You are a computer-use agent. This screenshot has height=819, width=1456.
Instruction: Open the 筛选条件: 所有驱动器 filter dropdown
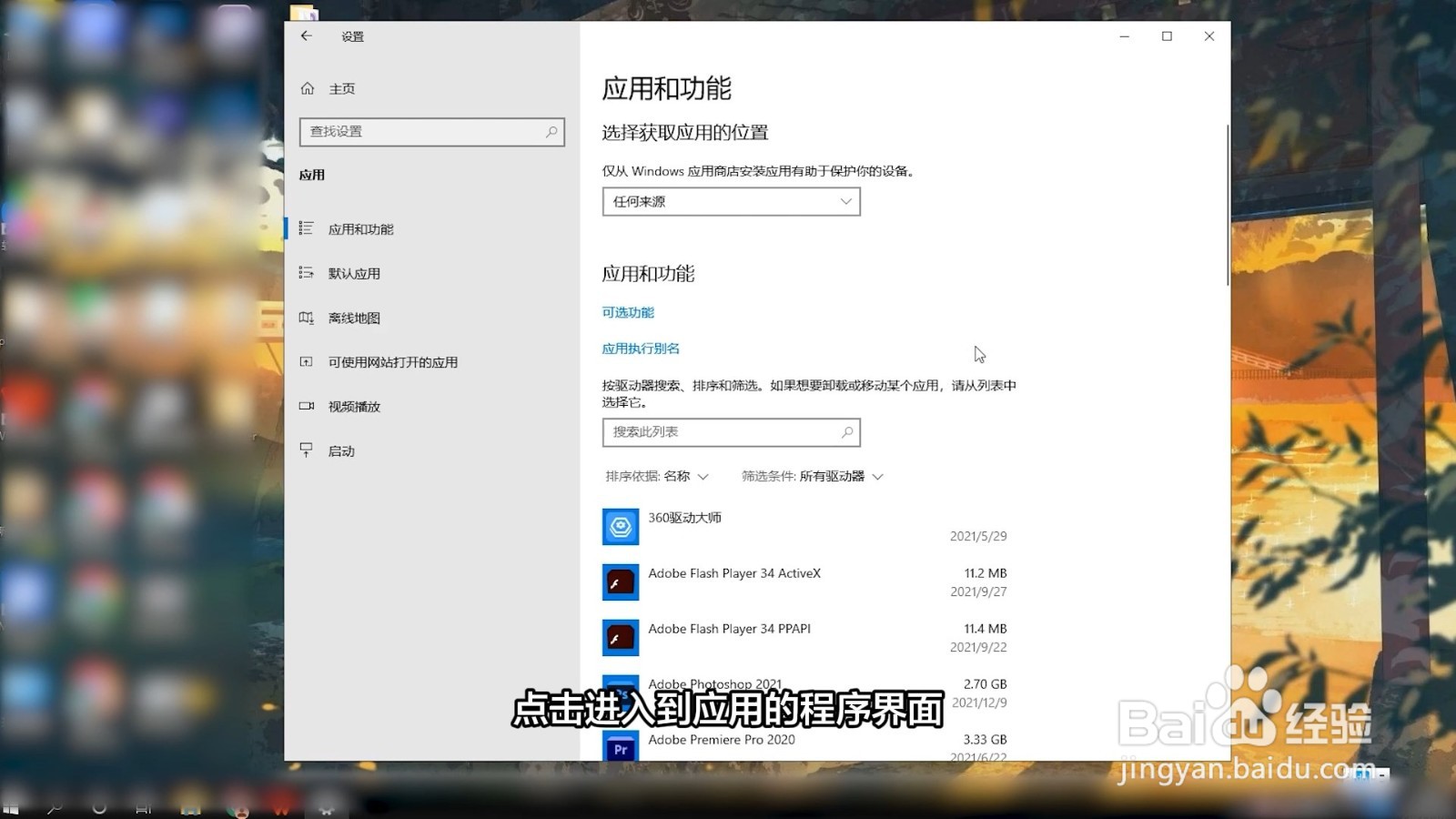point(813,476)
